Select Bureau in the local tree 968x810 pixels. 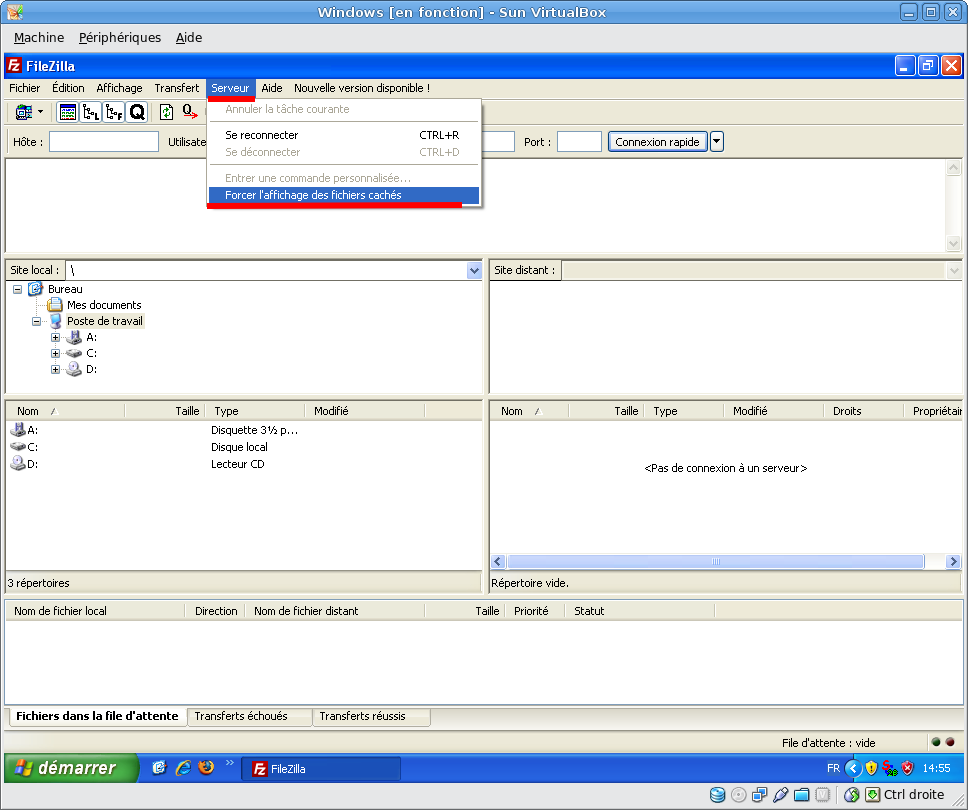65,289
